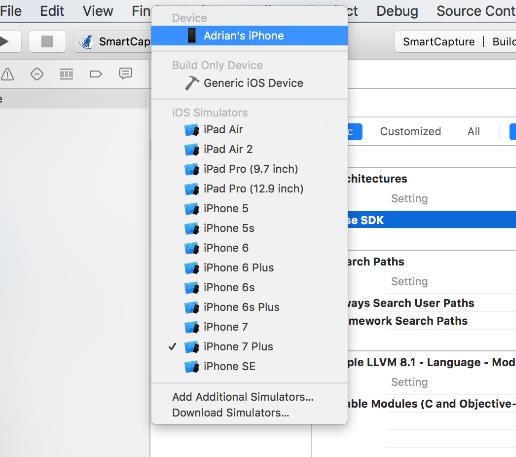Select iPhone 6 Plus simulator
The height and width of the screenshot is (457, 516).
(249, 268)
